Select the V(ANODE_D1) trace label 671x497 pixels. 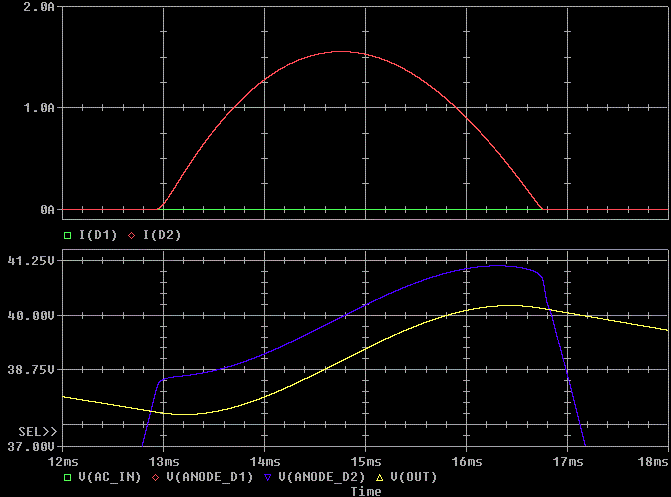[209, 477]
